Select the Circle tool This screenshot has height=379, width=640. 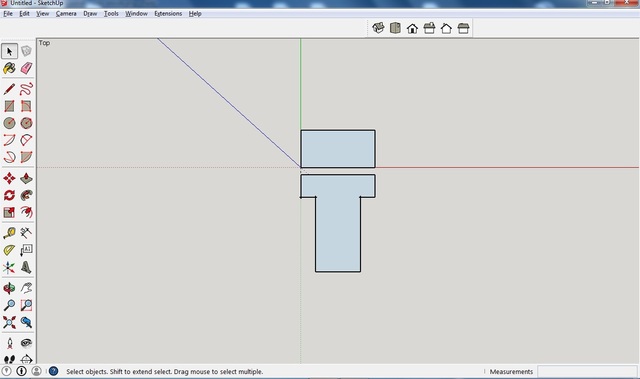[x=9, y=123]
